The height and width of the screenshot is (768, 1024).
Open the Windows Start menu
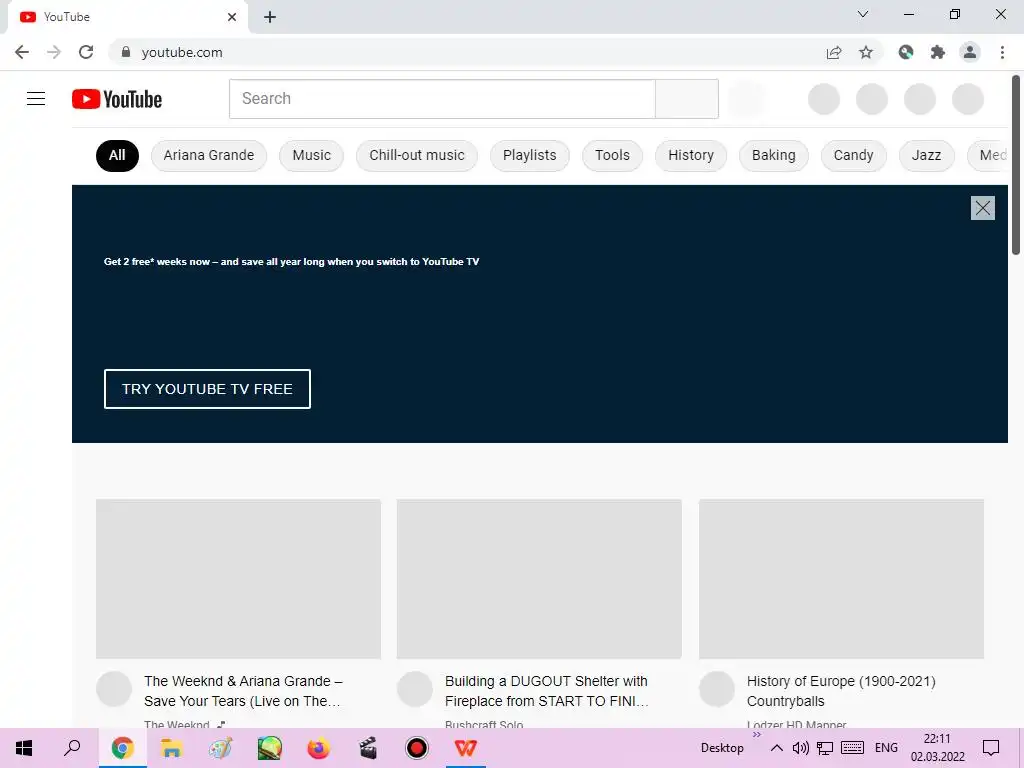click(x=24, y=748)
